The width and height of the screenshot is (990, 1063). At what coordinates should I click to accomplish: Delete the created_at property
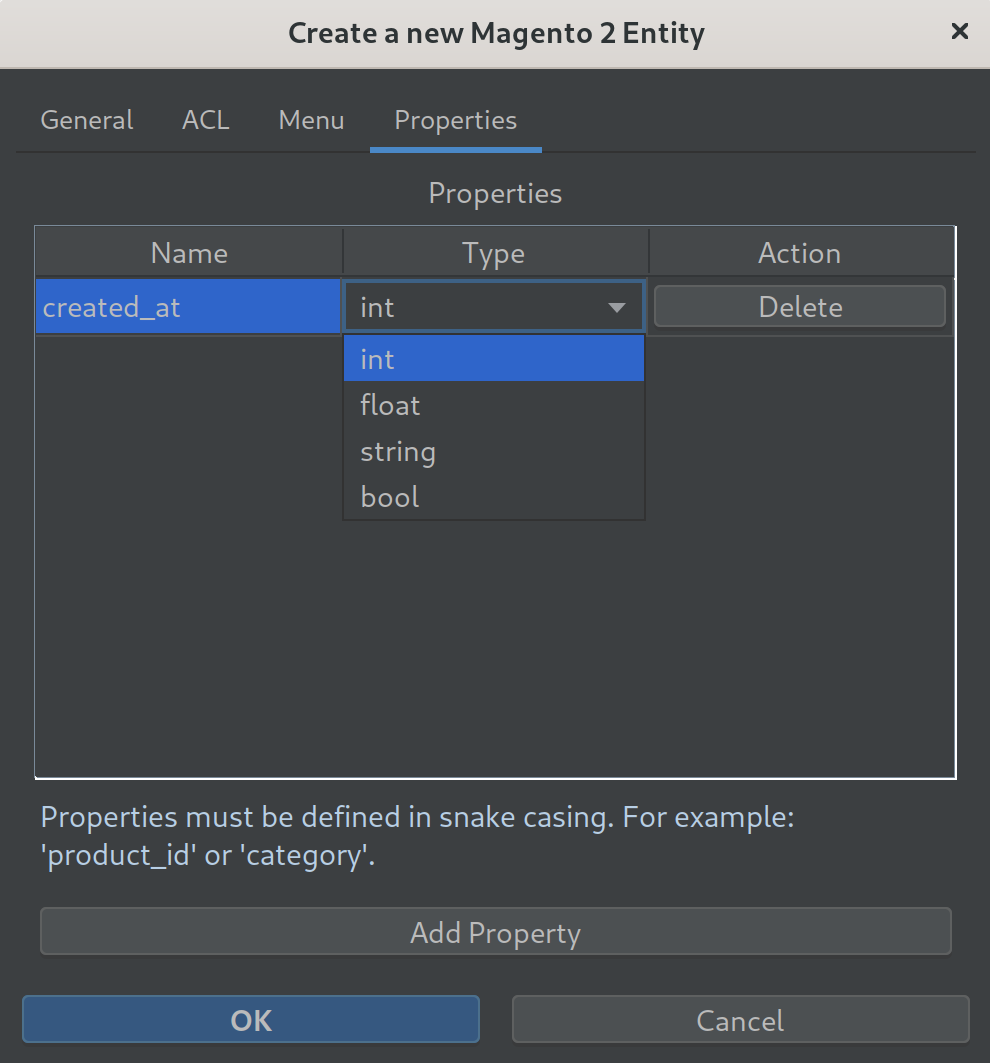tap(799, 307)
